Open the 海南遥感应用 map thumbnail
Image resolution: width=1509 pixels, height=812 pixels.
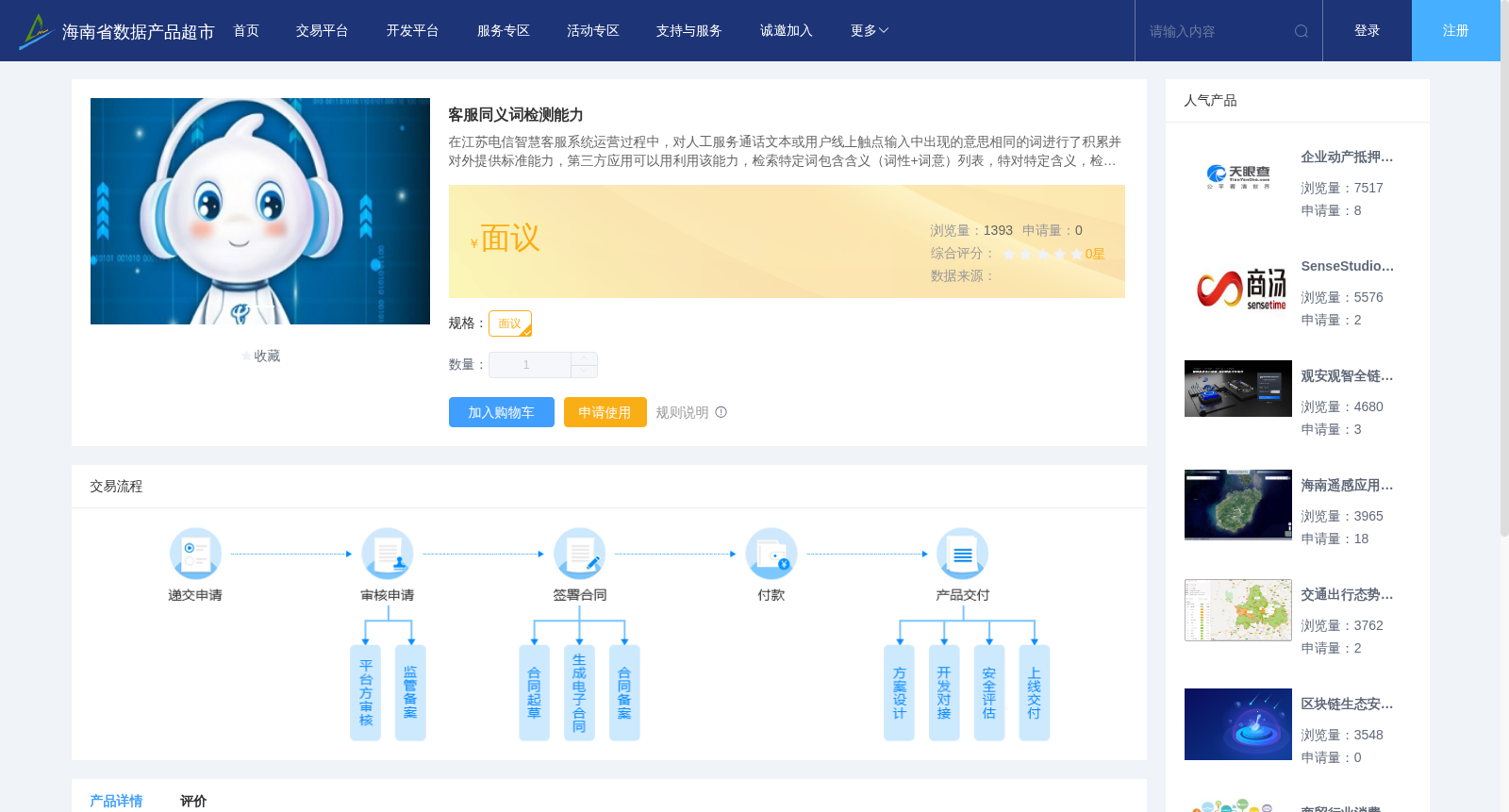point(1238,505)
